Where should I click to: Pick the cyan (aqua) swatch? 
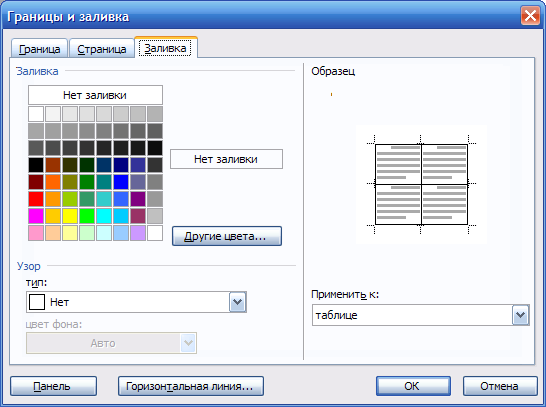coord(104,216)
